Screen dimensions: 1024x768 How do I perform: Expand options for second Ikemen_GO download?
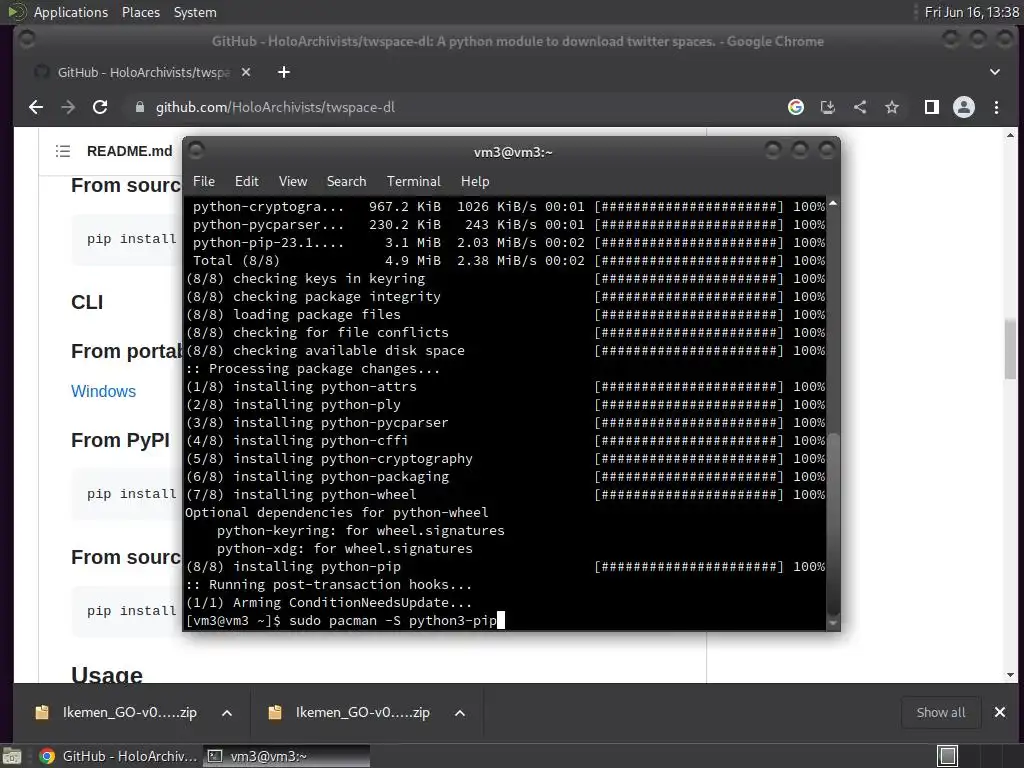click(460, 713)
